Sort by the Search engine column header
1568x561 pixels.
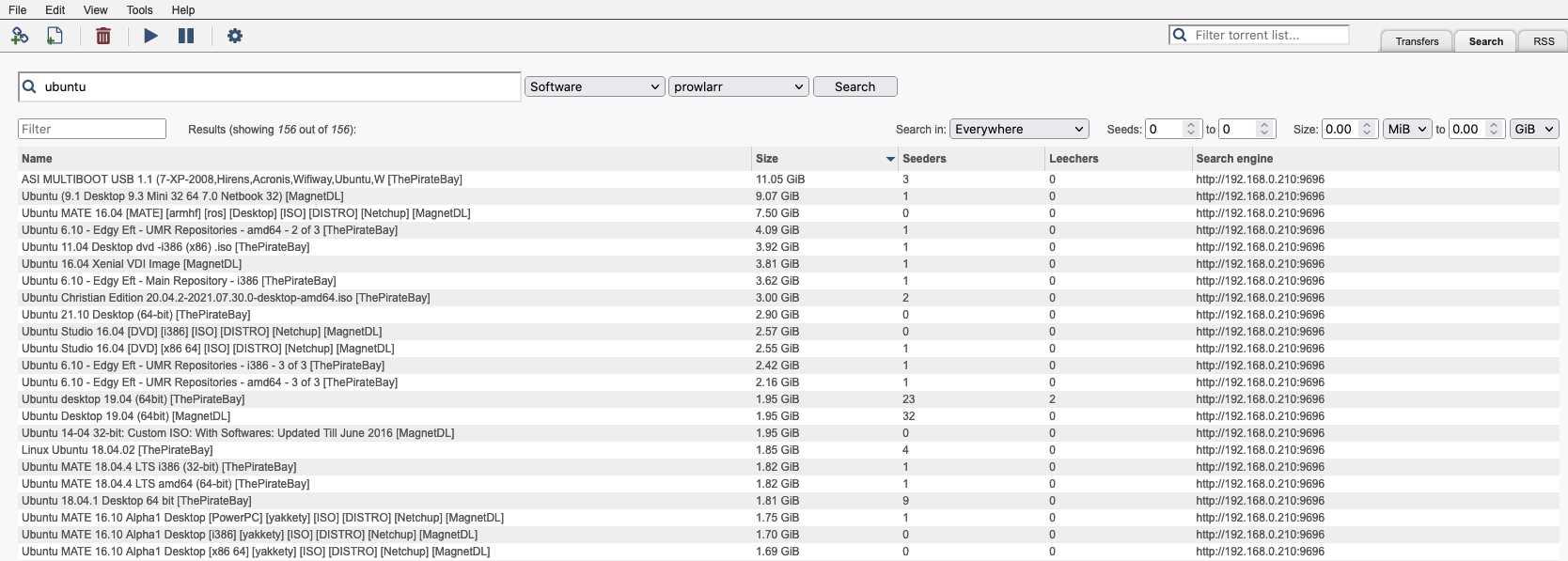tap(1375, 159)
